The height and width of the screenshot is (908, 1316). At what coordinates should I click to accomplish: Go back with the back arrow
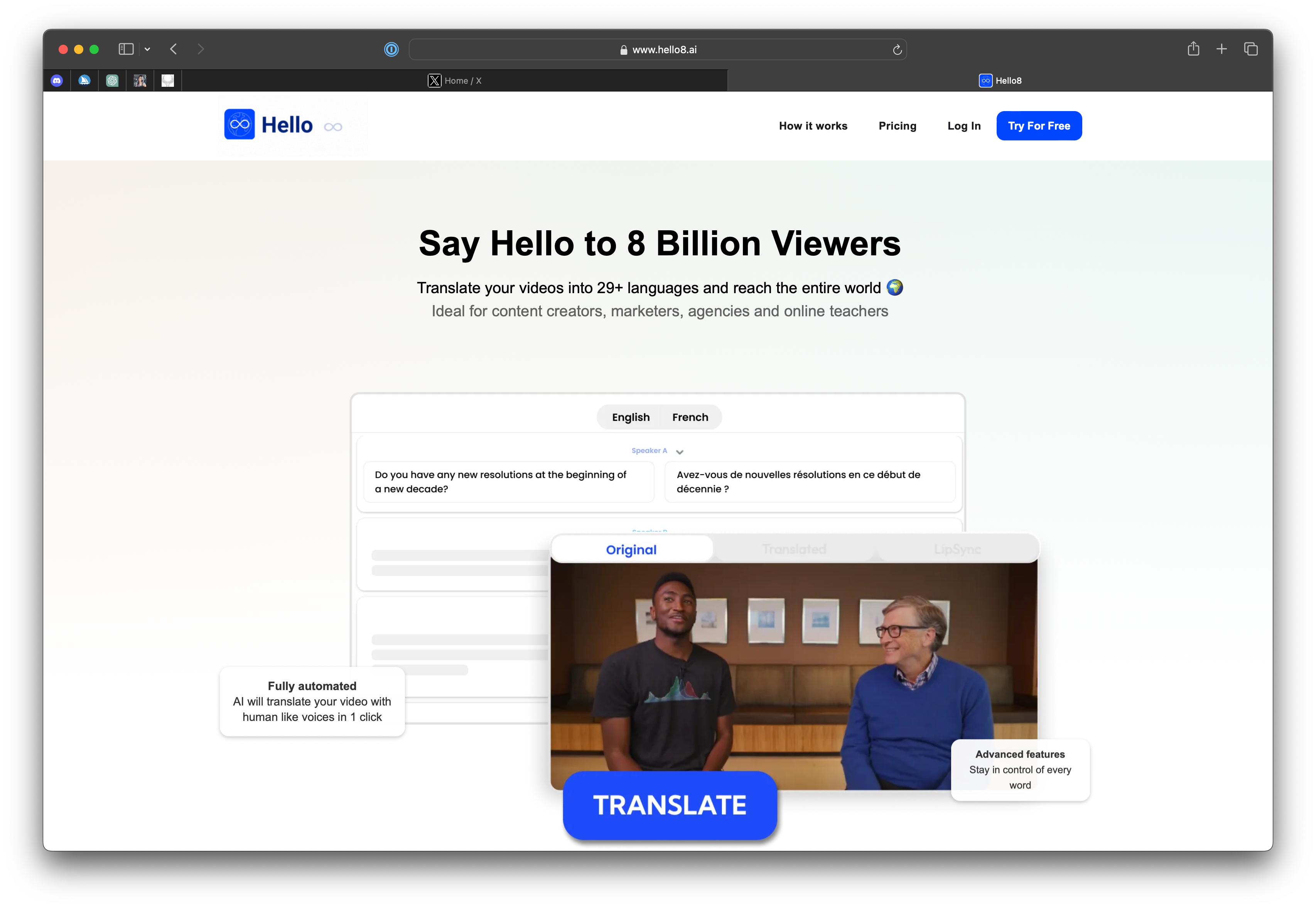tap(174, 49)
